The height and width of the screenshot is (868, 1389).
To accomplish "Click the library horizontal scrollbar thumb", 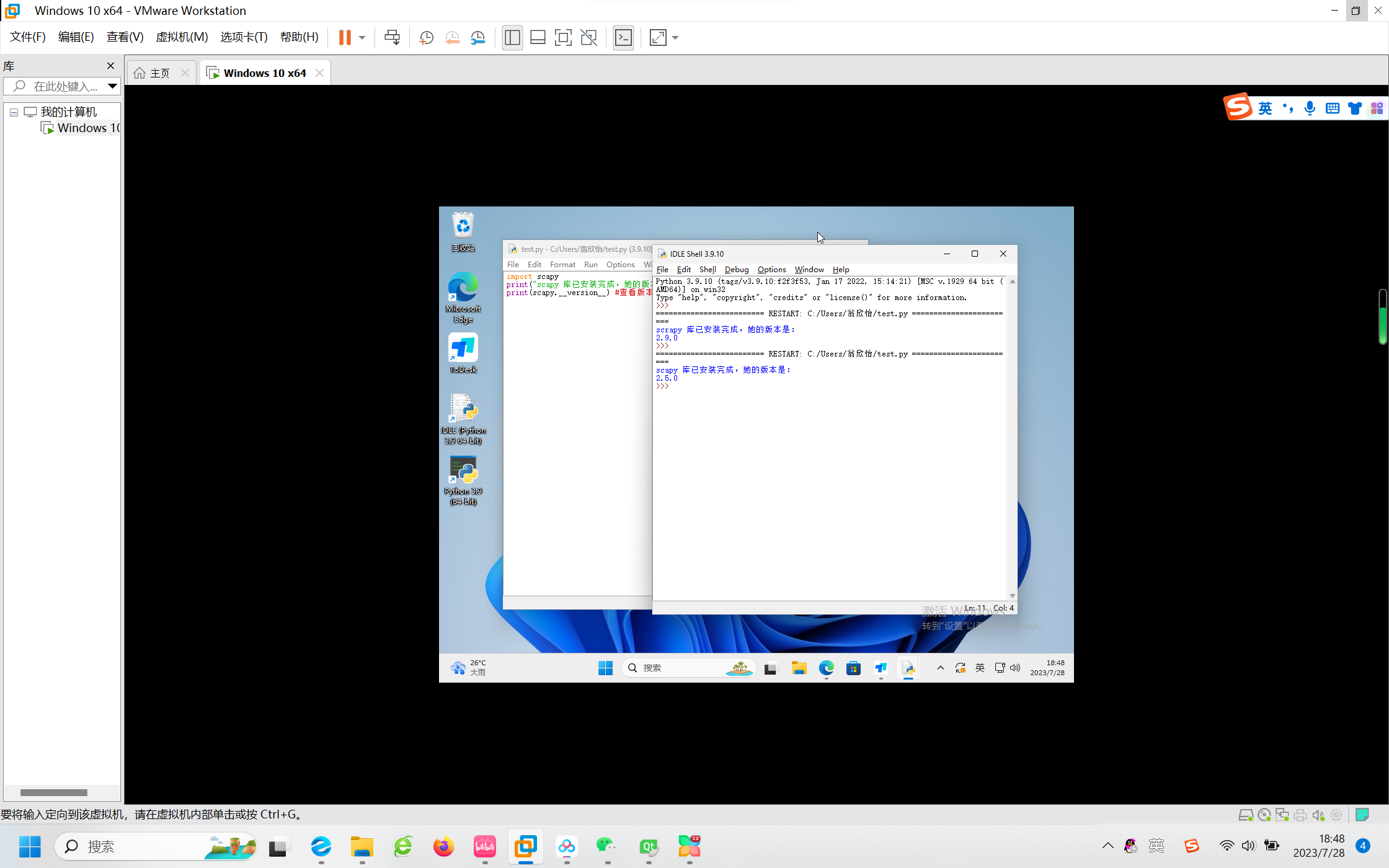I will tap(54, 792).
